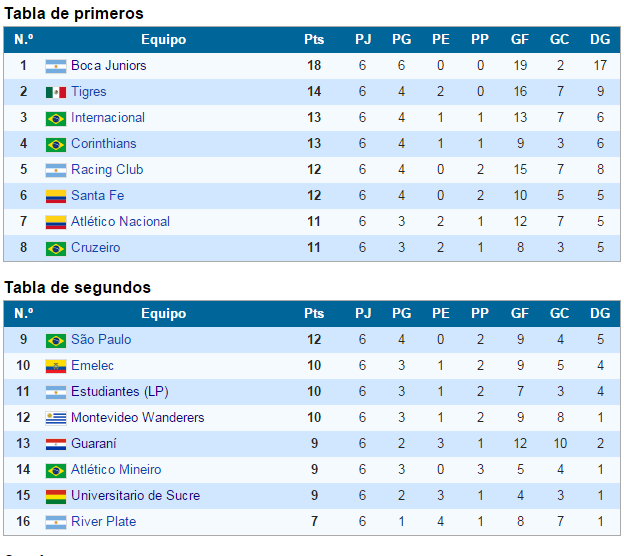Click the Argentina flag beside Boca Juniors

click(55, 66)
